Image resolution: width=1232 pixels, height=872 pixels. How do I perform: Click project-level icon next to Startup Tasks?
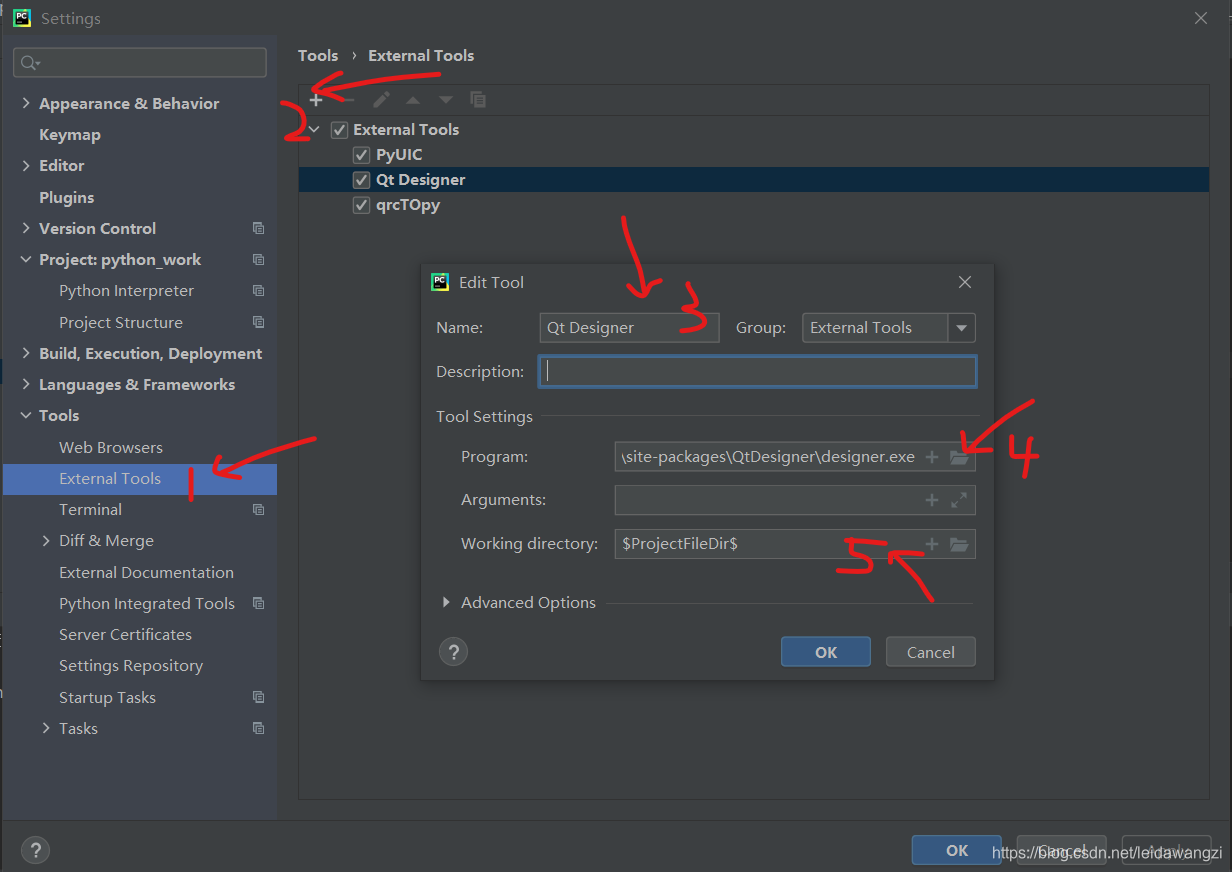click(258, 697)
